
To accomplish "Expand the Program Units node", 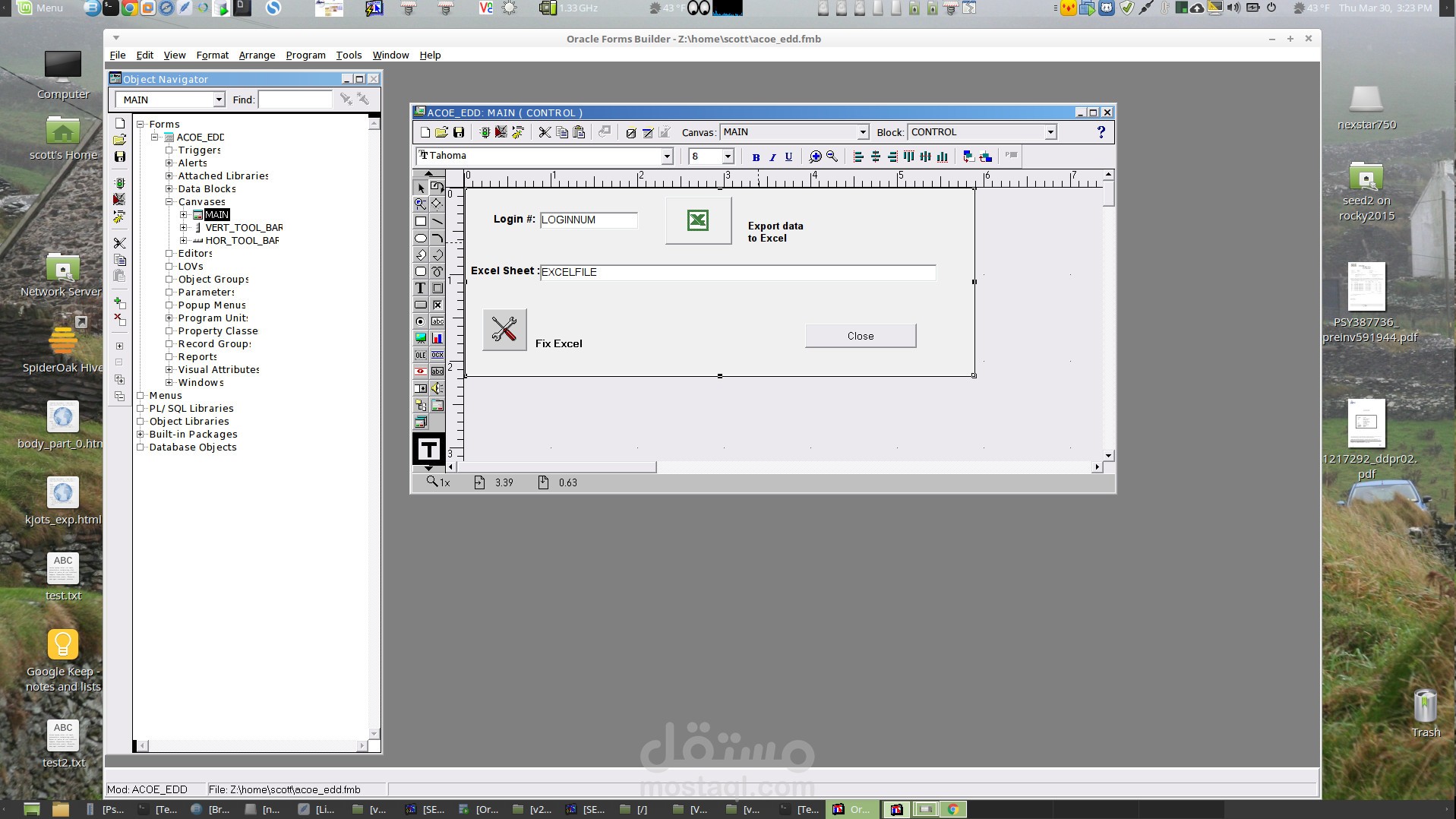I will click(x=170, y=318).
